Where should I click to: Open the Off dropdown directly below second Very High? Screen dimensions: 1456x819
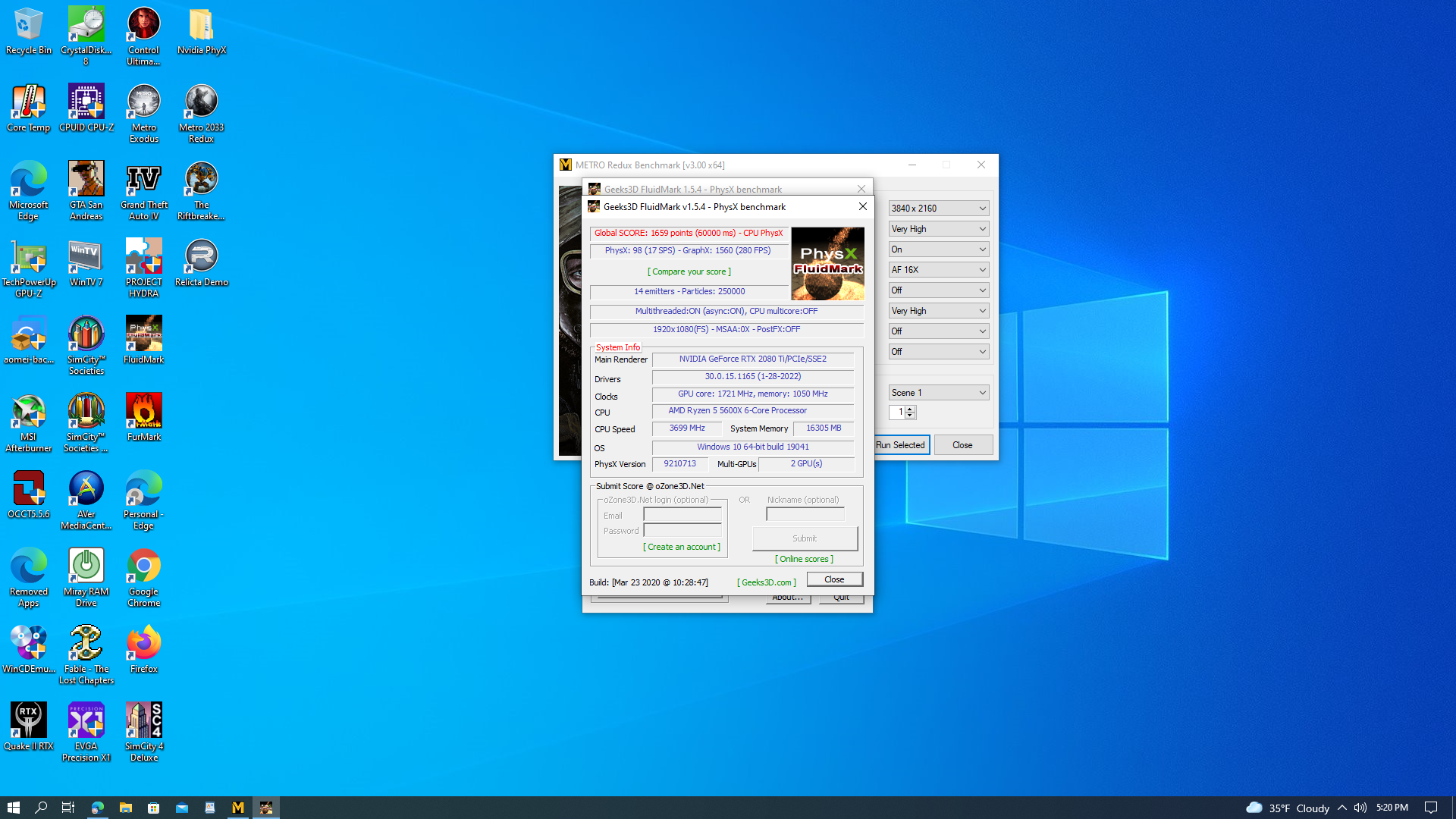click(x=939, y=331)
